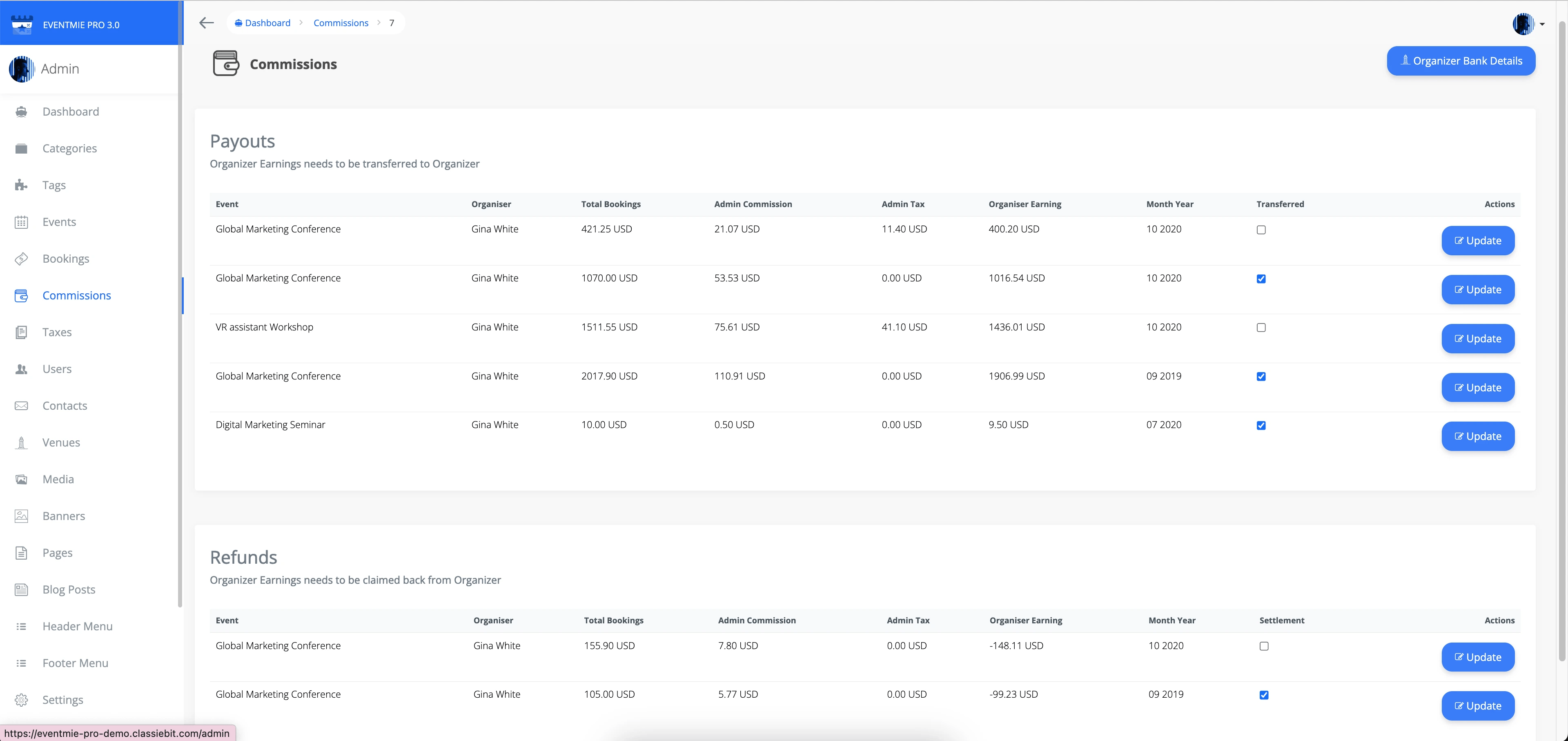Click the dropdown caret beside profile avatar
Image resolution: width=1568 pixels, height=741 pixels.
coord(1542,25)
